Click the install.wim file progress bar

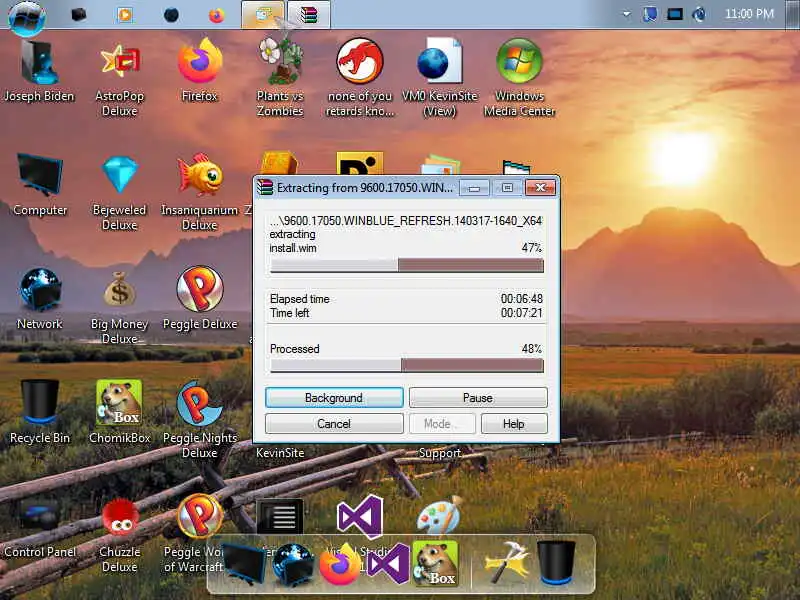[x=407, y=265]
